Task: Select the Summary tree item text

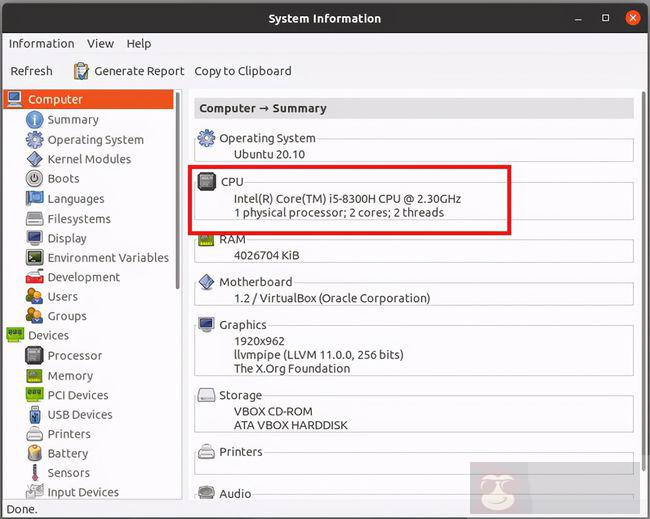Action: click(x=73, y=120)
